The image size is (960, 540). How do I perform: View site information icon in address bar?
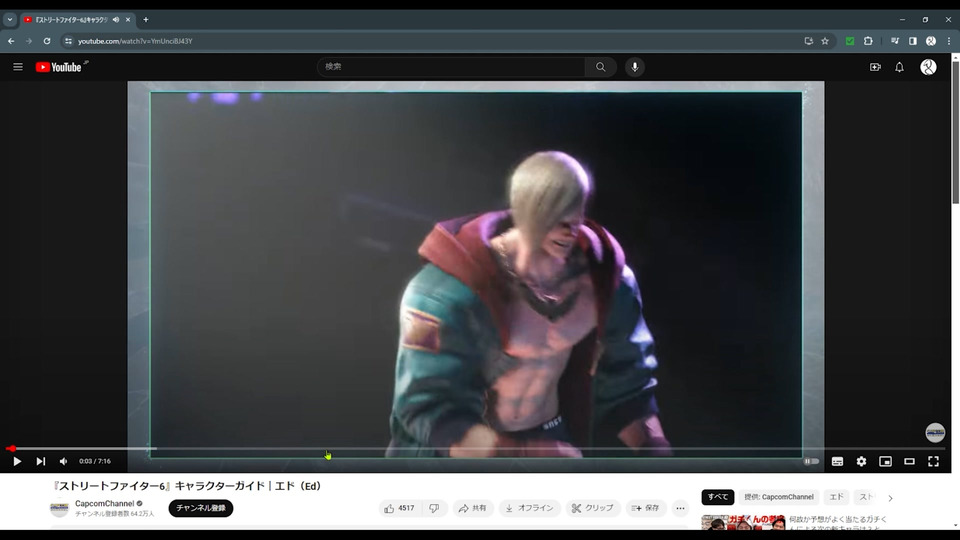click(x=68, y=41)
